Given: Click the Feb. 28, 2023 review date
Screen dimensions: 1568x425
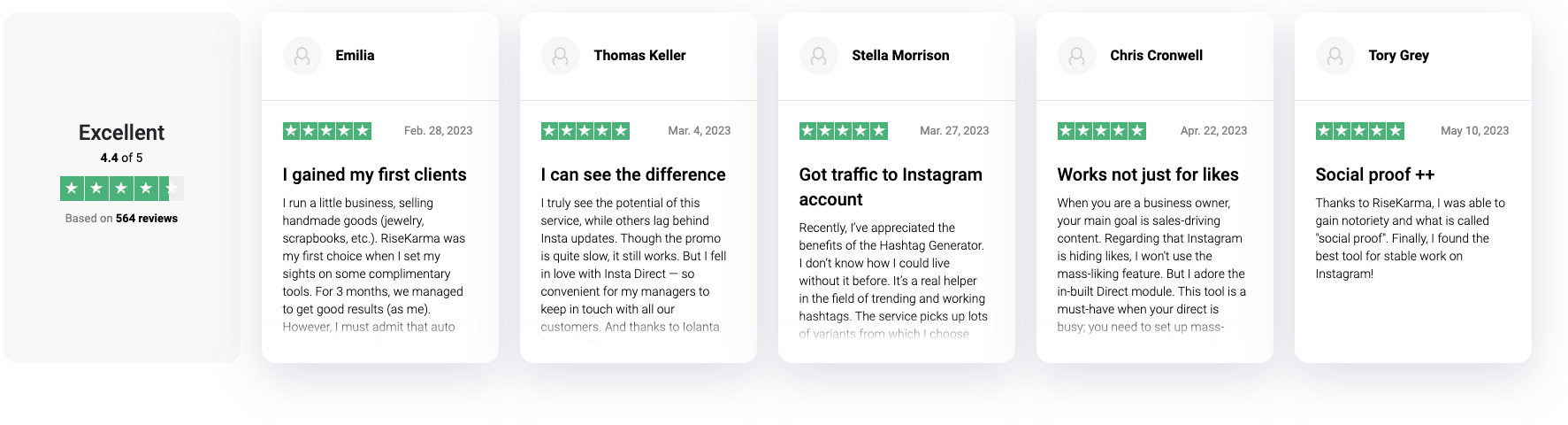Looking at the screenshot, I should (x=438, y=131).
